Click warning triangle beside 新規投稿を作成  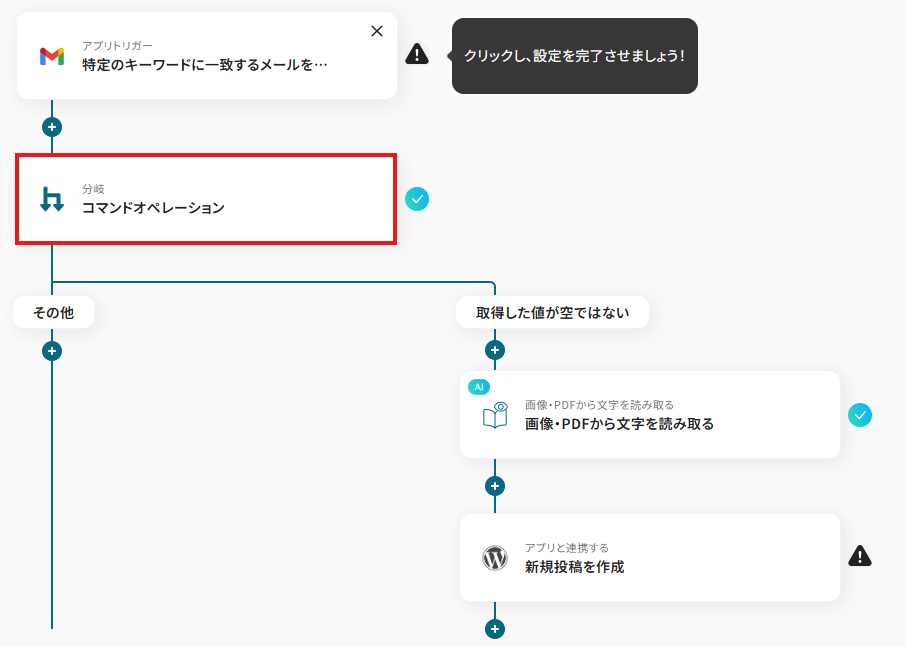click(x=860, y=556)
